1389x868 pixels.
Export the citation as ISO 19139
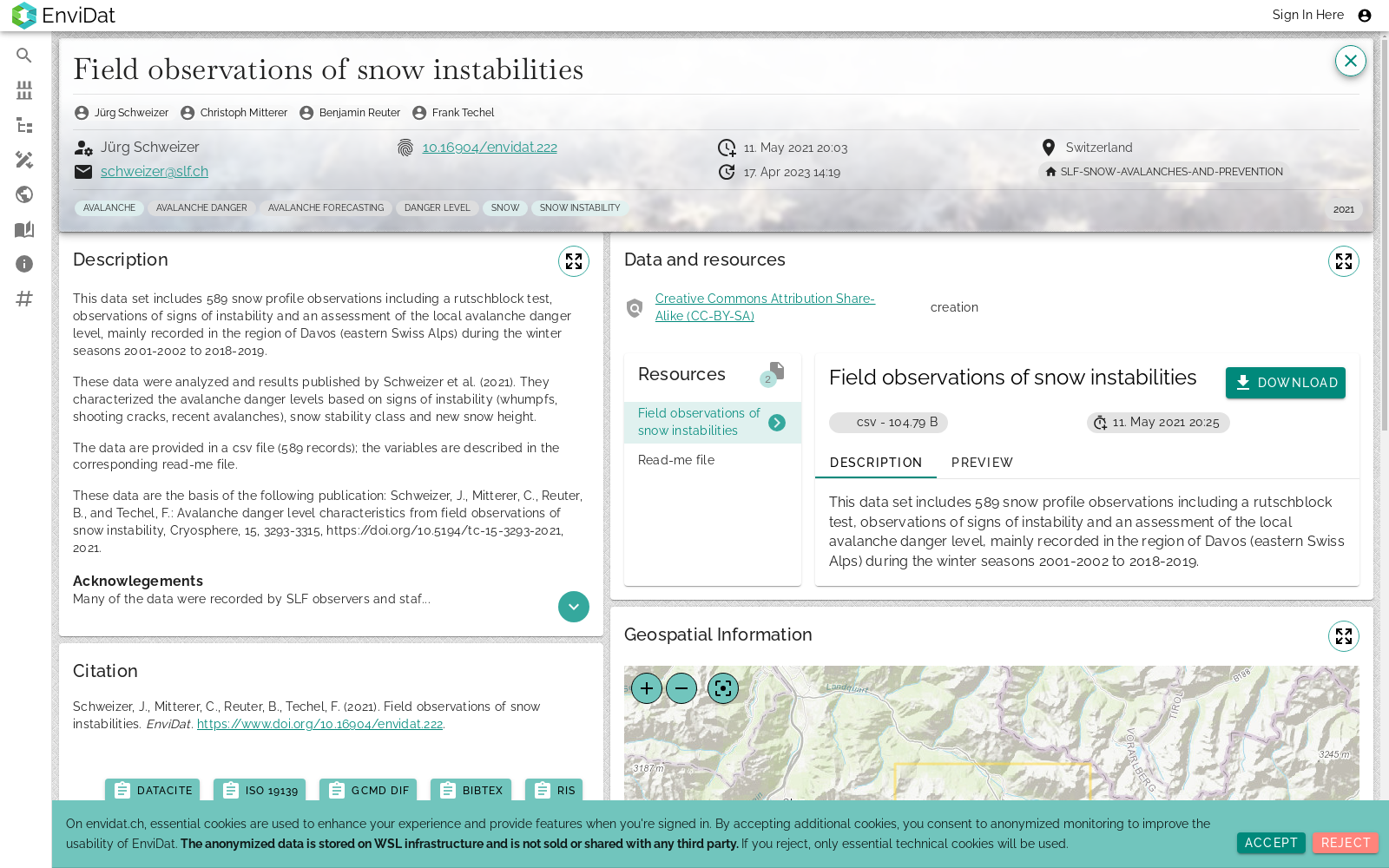pyautogui.click(x=260, y=790)
